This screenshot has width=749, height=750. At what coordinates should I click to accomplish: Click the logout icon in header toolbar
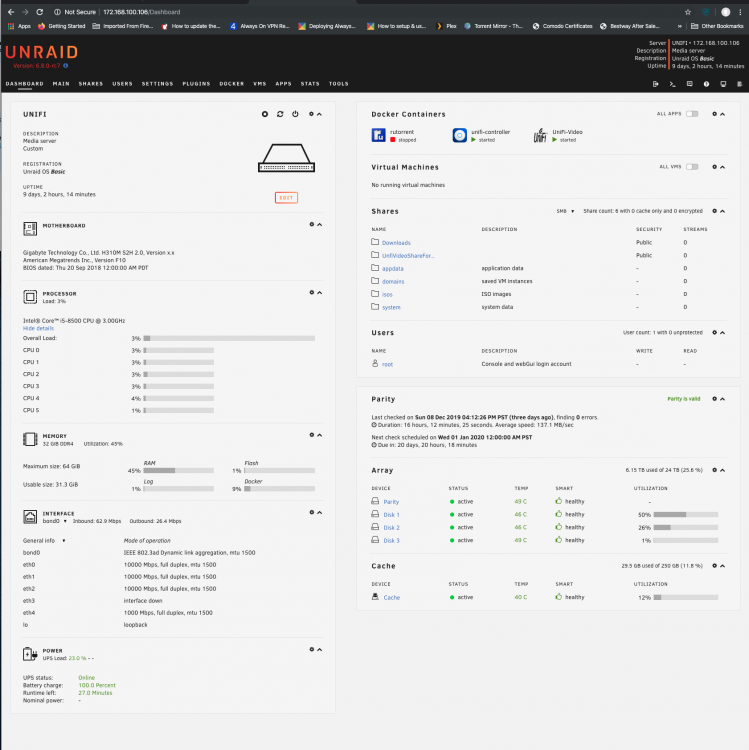pos(656,84)
